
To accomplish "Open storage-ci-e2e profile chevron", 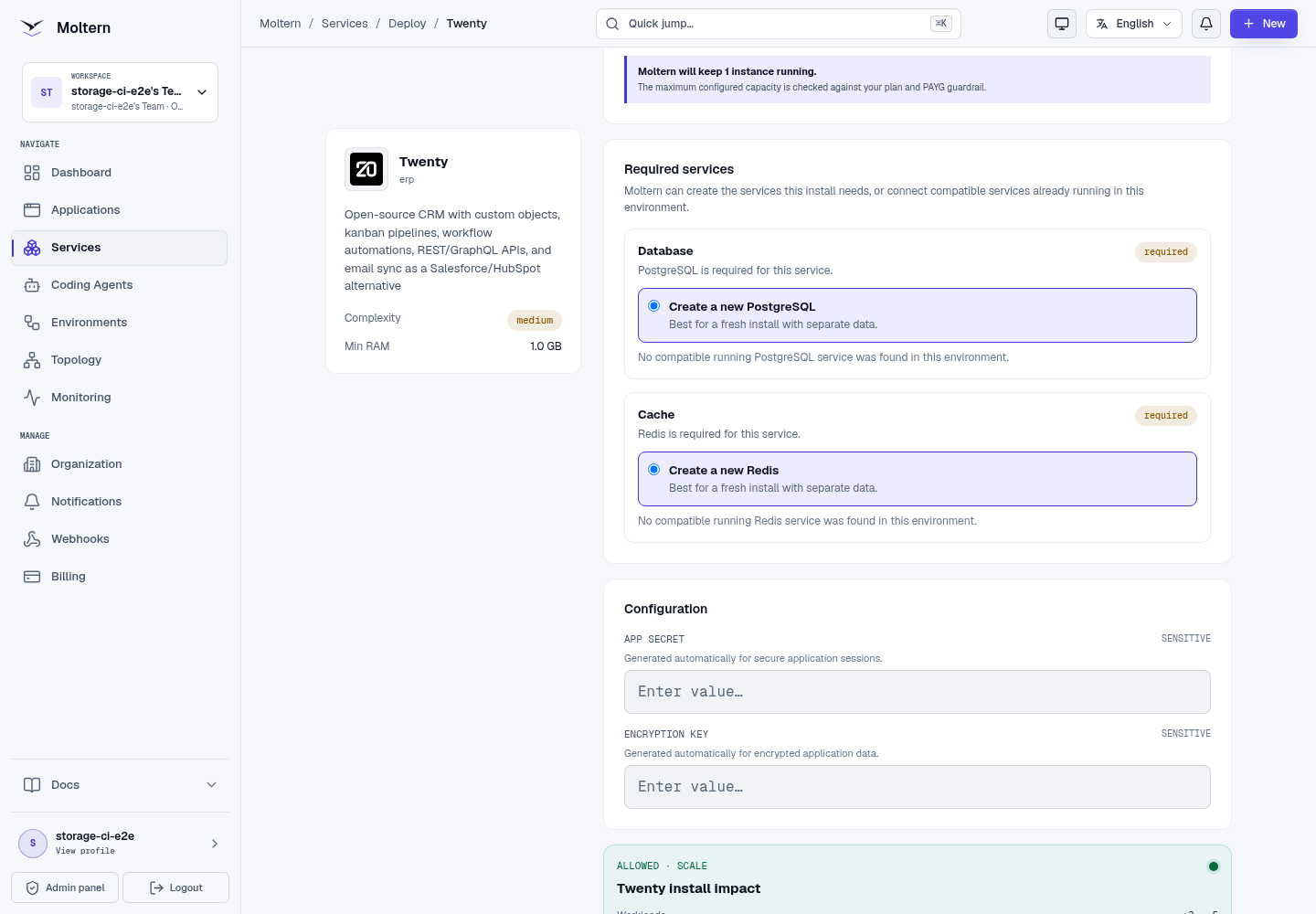I will tap(215, 844).
